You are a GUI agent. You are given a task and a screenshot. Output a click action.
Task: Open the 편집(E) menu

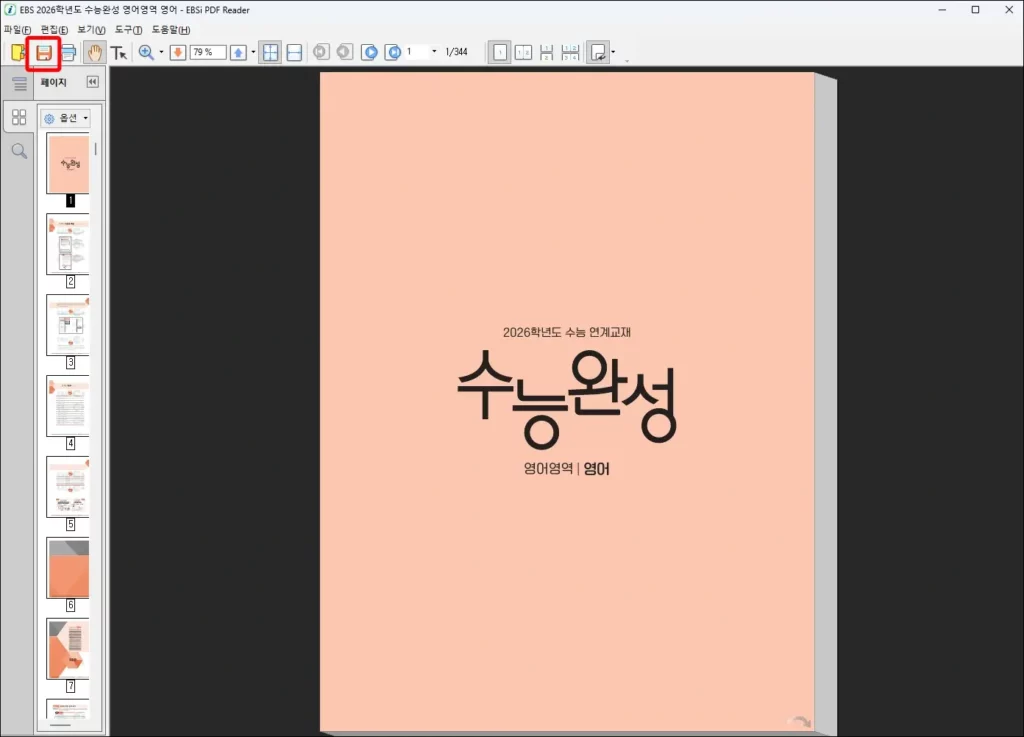(54, 30)
